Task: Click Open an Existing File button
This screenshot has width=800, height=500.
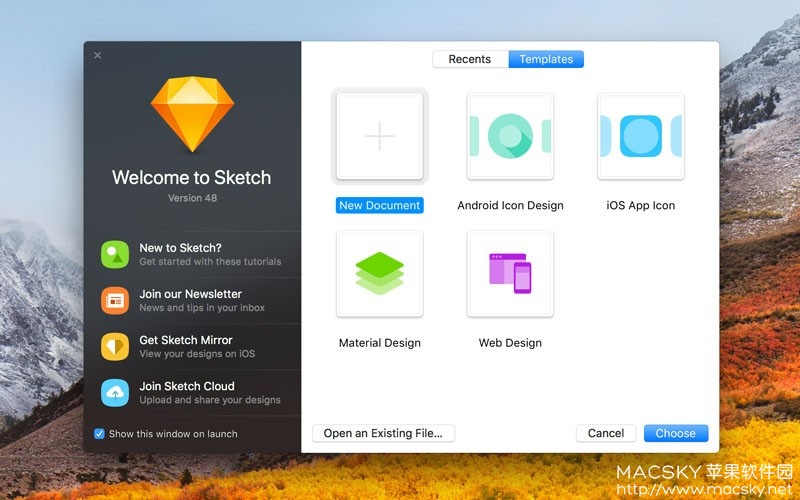Action: (x=383, y=433)
